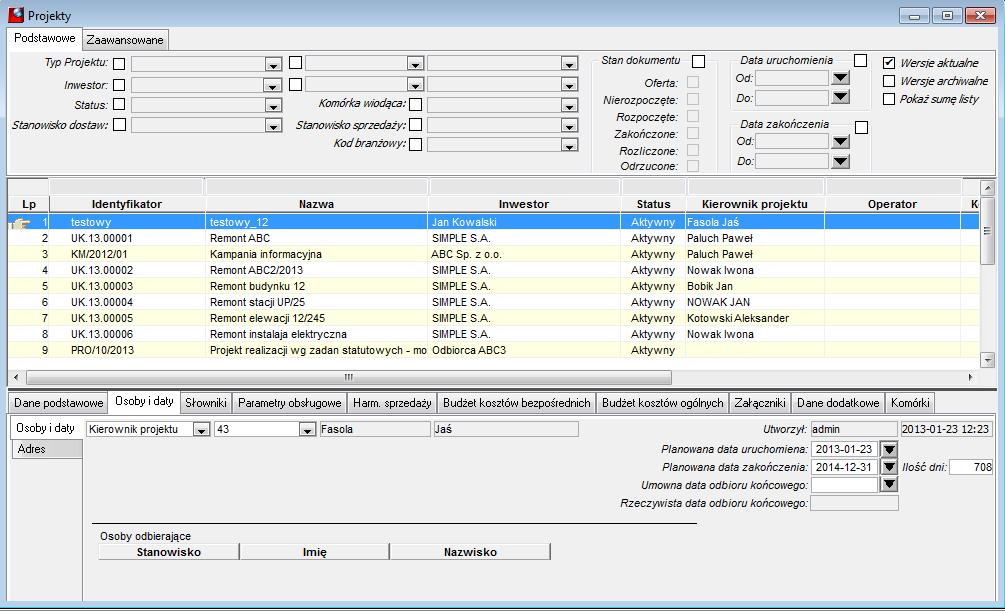Tick the Pokaż sumę listy checkbox
The width and height of the screenshot is (1005, 611).
point(889,99)
